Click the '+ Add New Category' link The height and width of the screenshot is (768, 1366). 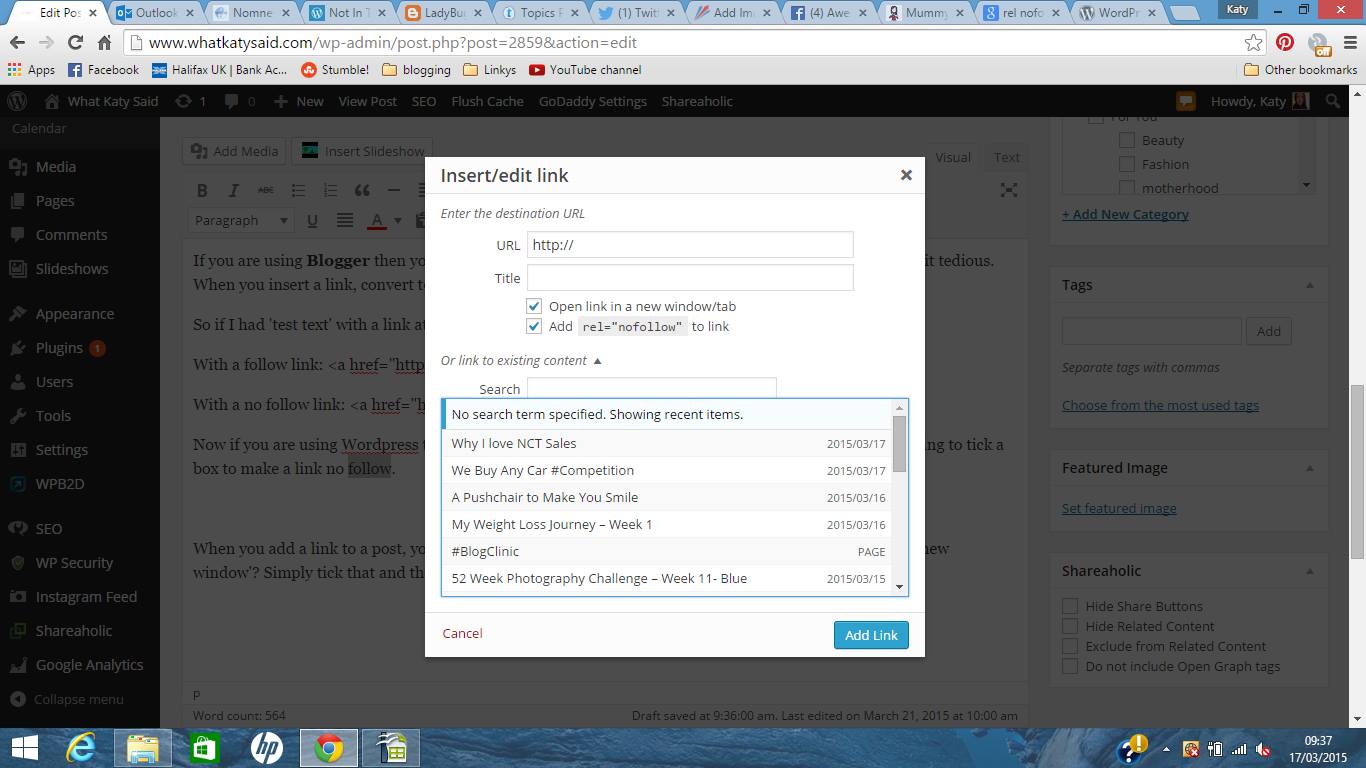coord(1125,214)
